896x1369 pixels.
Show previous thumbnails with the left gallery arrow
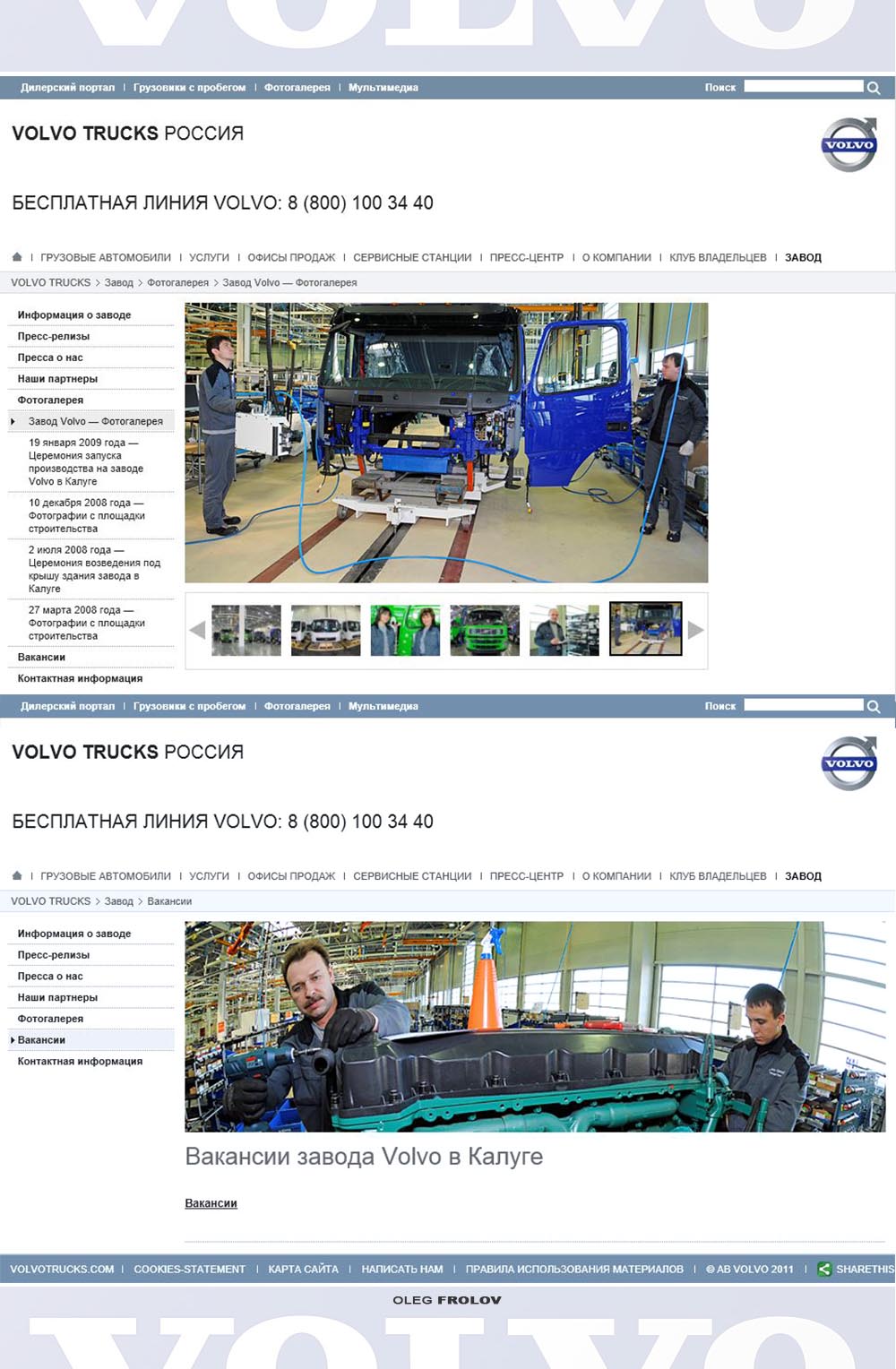(197, 630)
